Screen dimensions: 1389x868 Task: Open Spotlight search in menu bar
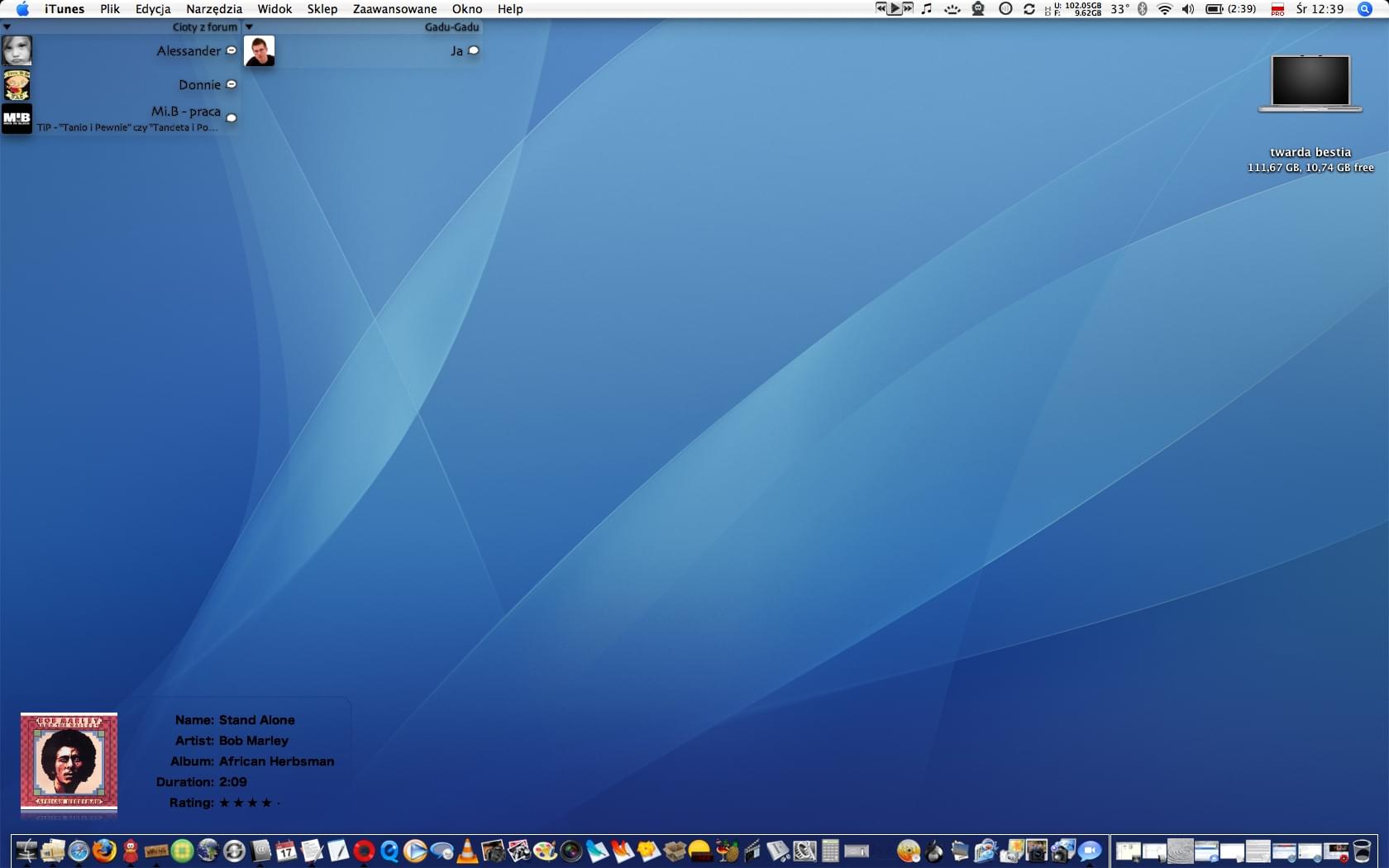coord(1365,9)
